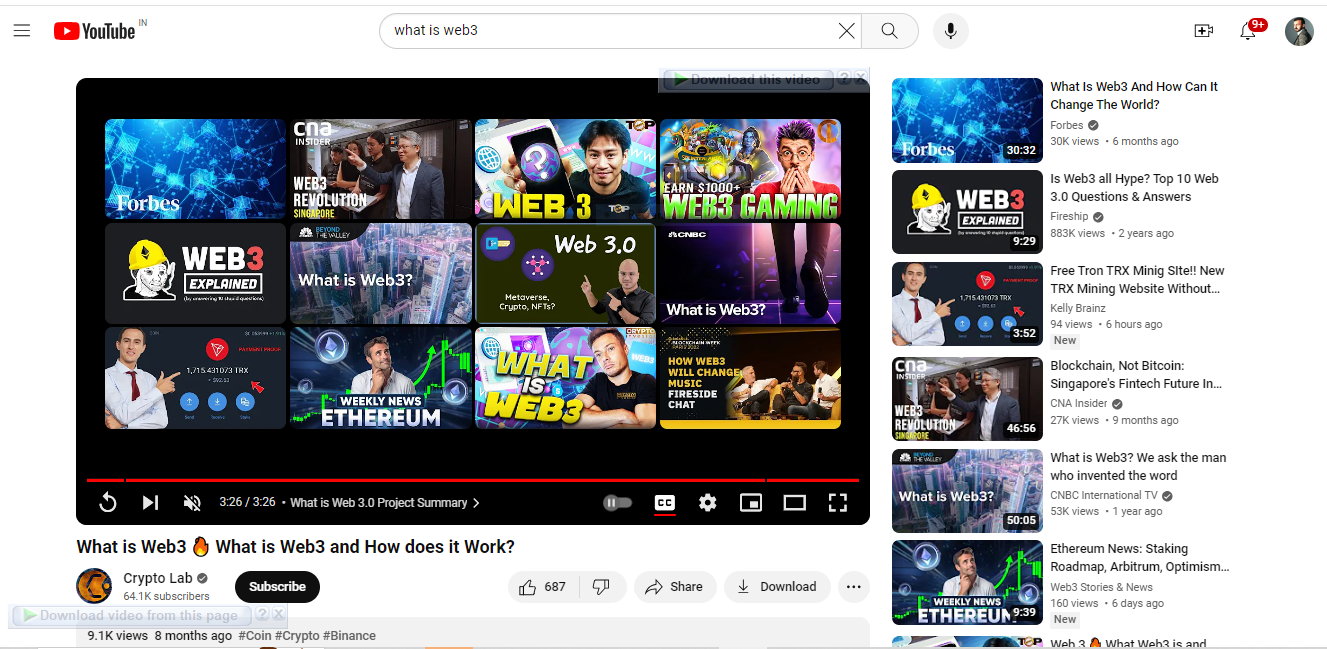1327x649 pixels.
Task: Open sidebar video 'Ethereum News: Staking Roadmap'
Action: point(1140,558)
